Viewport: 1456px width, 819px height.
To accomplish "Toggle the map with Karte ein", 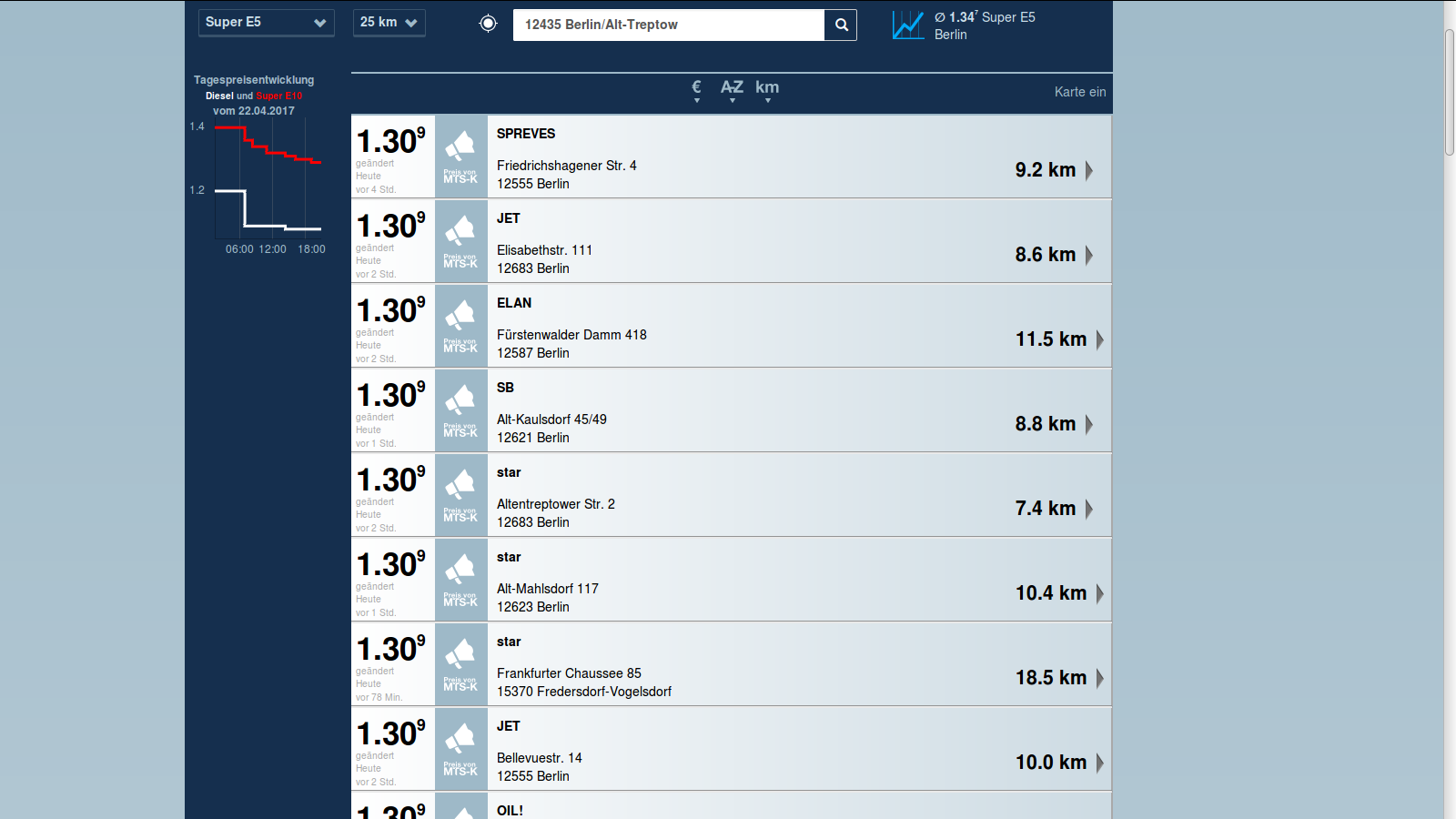I will coord(1080,92).
